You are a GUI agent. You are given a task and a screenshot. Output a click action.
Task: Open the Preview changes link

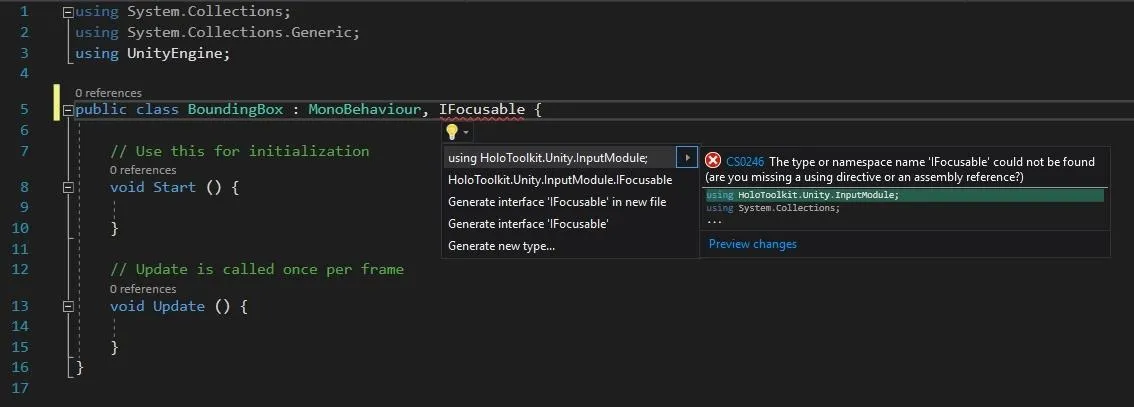point(752,244)
